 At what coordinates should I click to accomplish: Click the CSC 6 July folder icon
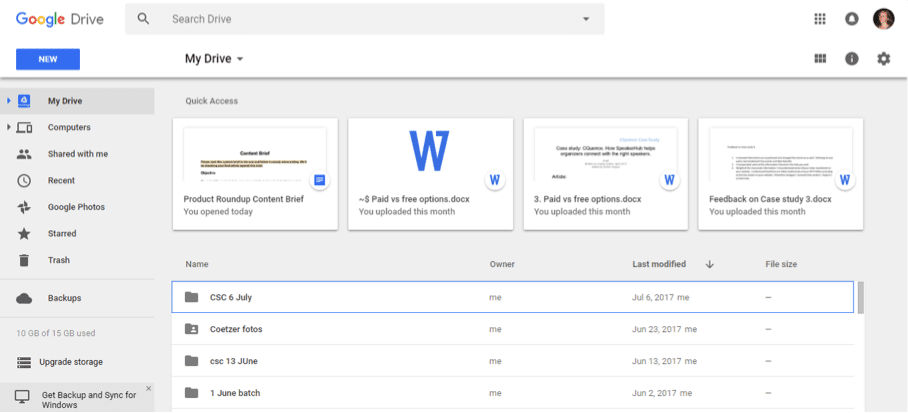[191, 297]
